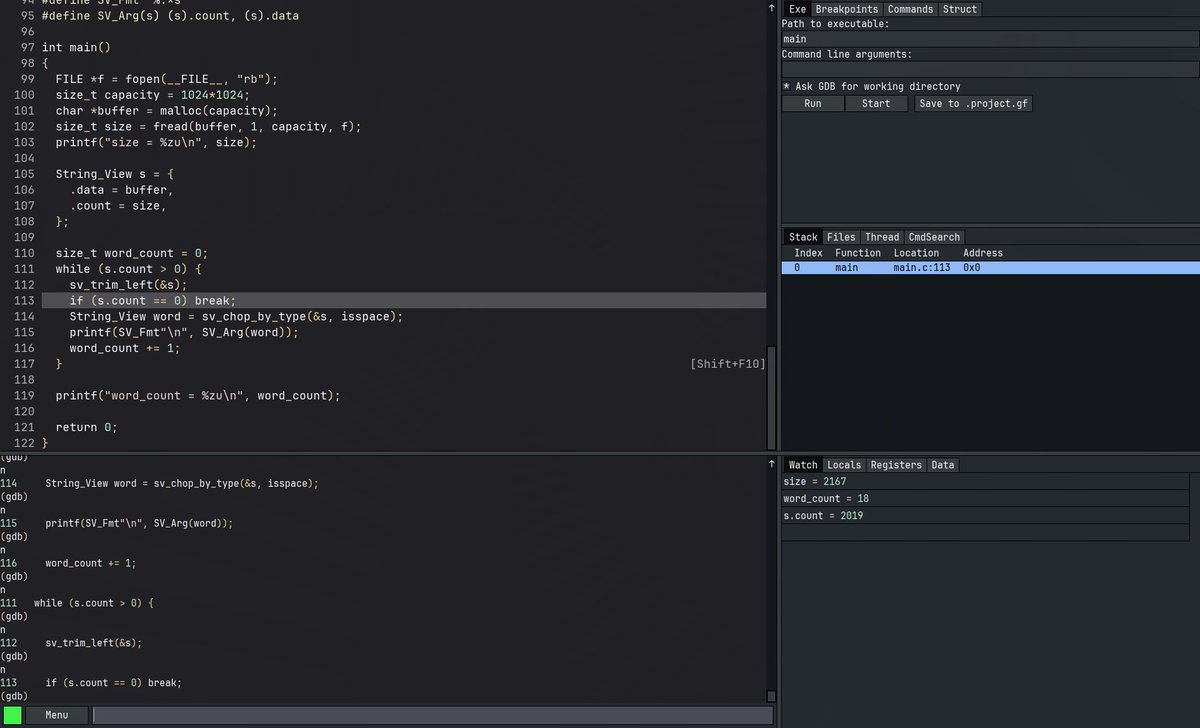Screen dimensions: 1200x728
Task: Click line 114 sv_chop_by_type in source view
Action: (236, 316)
